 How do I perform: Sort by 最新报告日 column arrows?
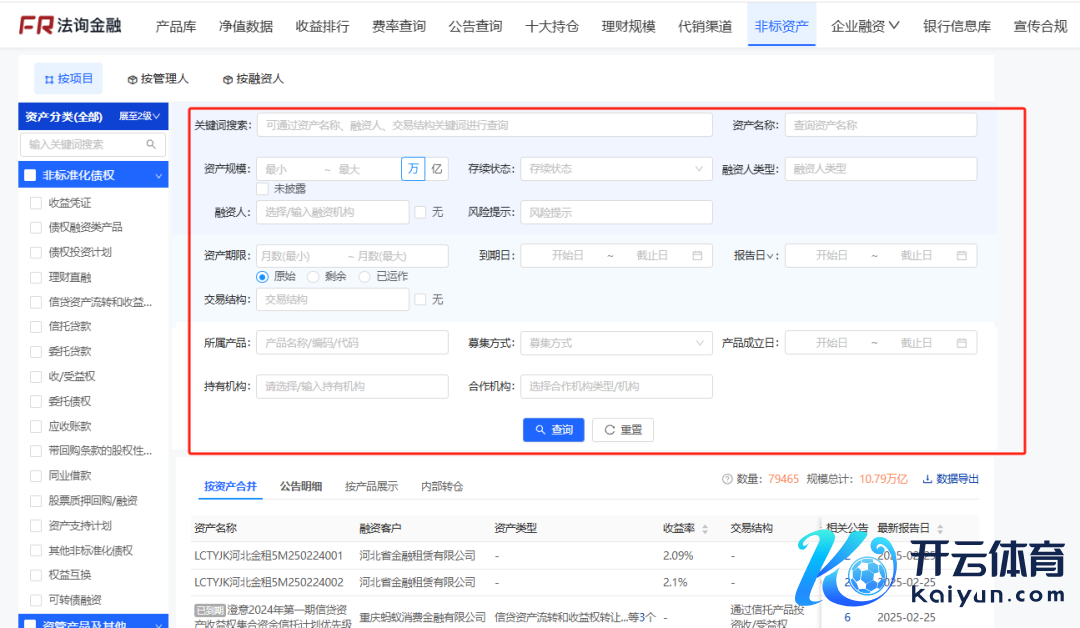pos(939,528)
